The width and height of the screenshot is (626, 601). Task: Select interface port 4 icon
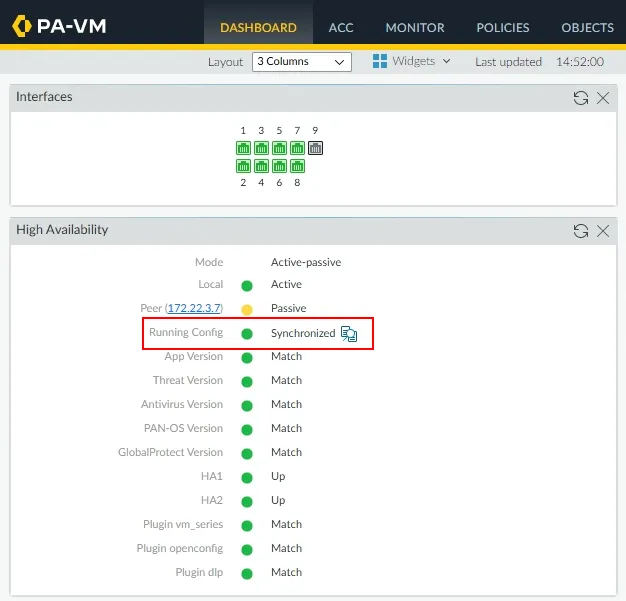261,166
